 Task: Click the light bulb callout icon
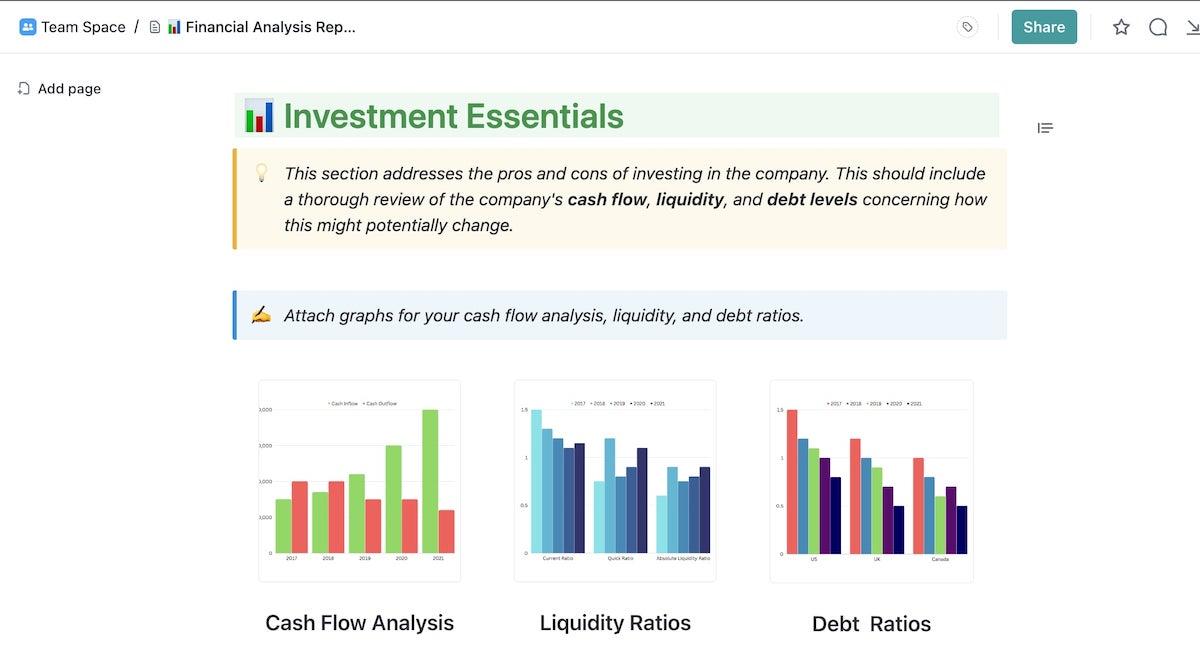click(261, 173)
